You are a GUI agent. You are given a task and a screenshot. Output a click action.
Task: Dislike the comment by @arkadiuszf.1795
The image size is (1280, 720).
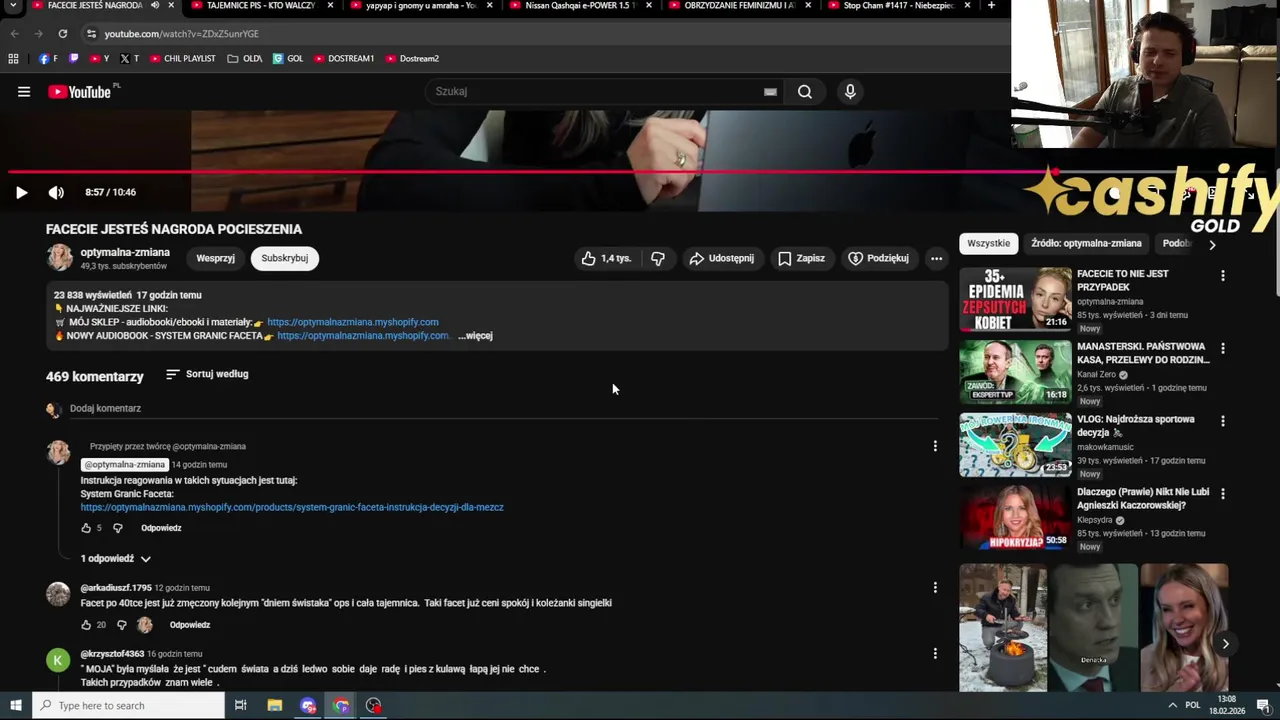(x=121, y=625)
